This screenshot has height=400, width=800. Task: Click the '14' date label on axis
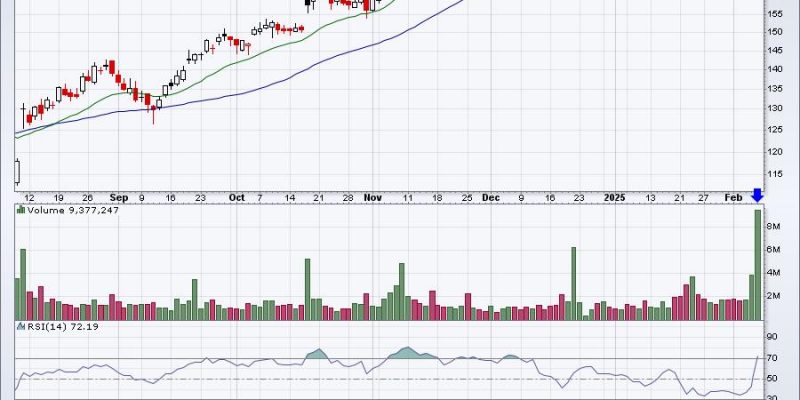pos(289,198)
